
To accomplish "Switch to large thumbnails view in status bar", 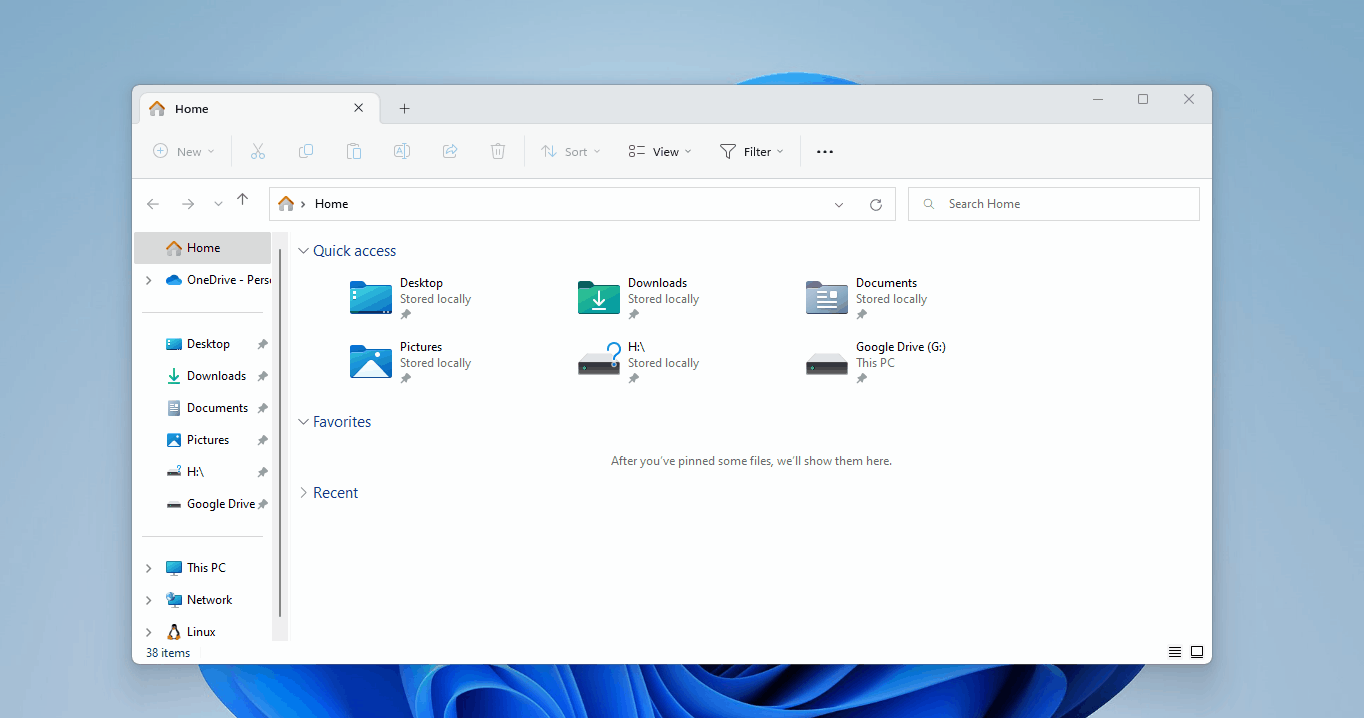I will [x=1197, y=652].
